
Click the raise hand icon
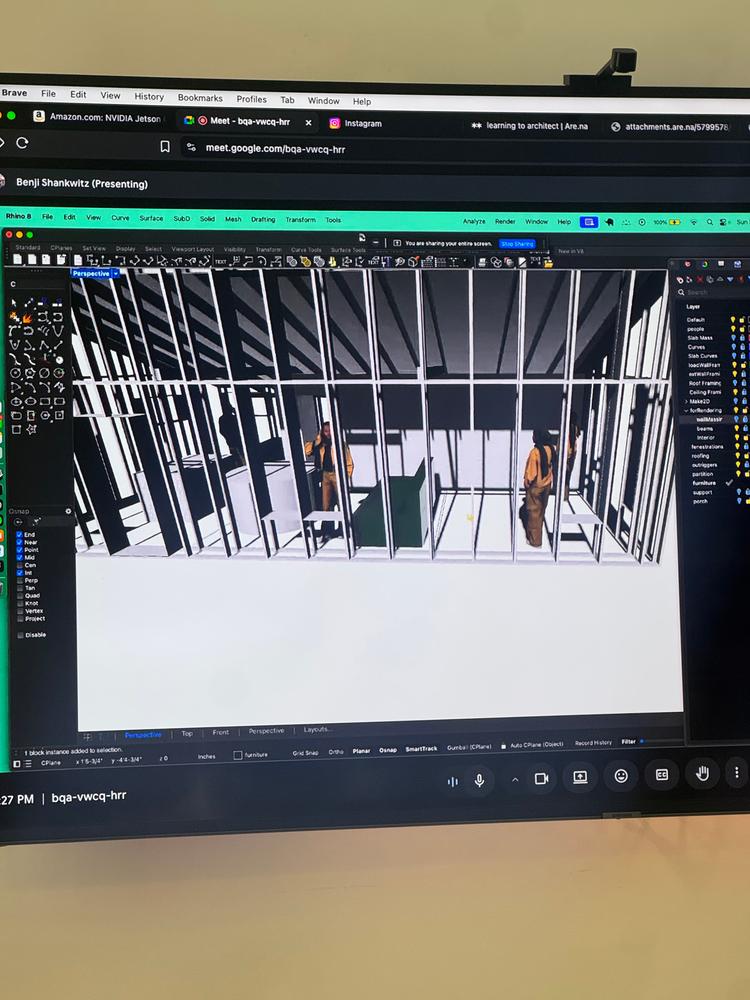703,773
